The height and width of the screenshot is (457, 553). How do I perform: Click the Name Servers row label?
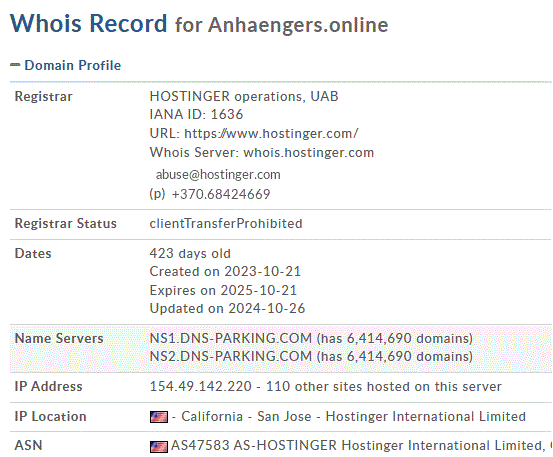(x=59, y=339)
